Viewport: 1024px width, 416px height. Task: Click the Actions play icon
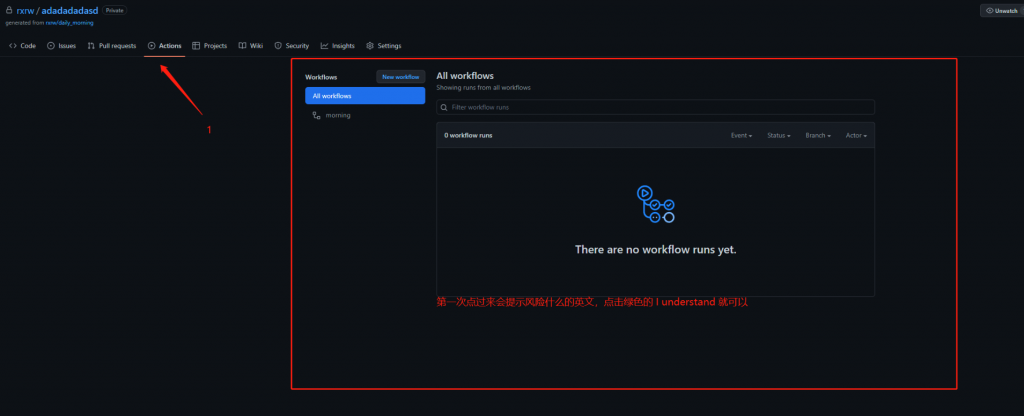coord(152,46)
